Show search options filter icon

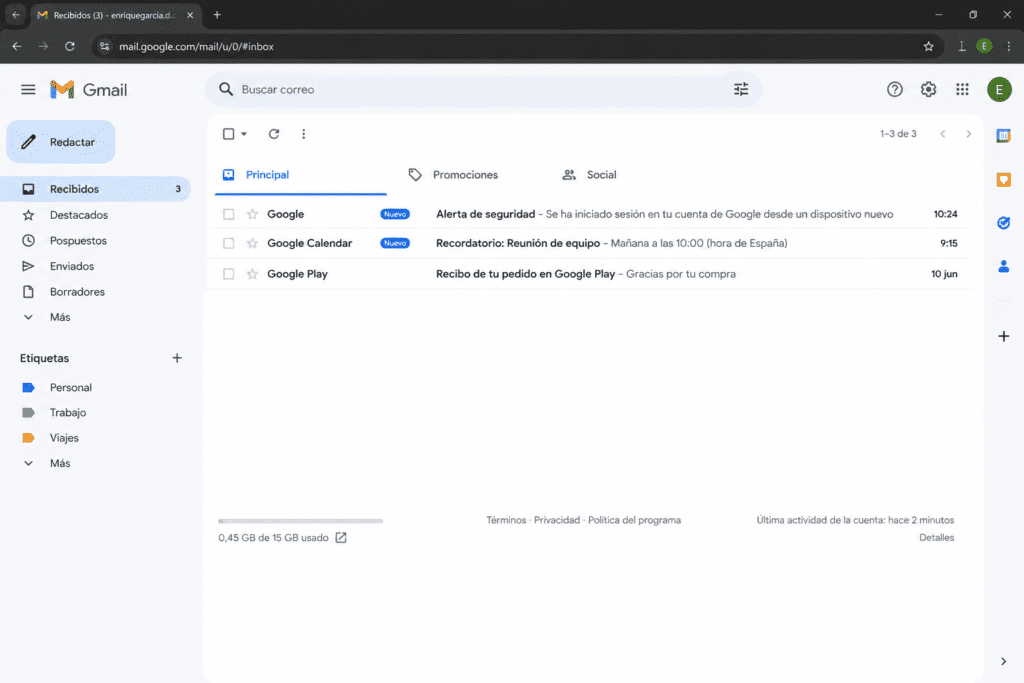(741, 89)
